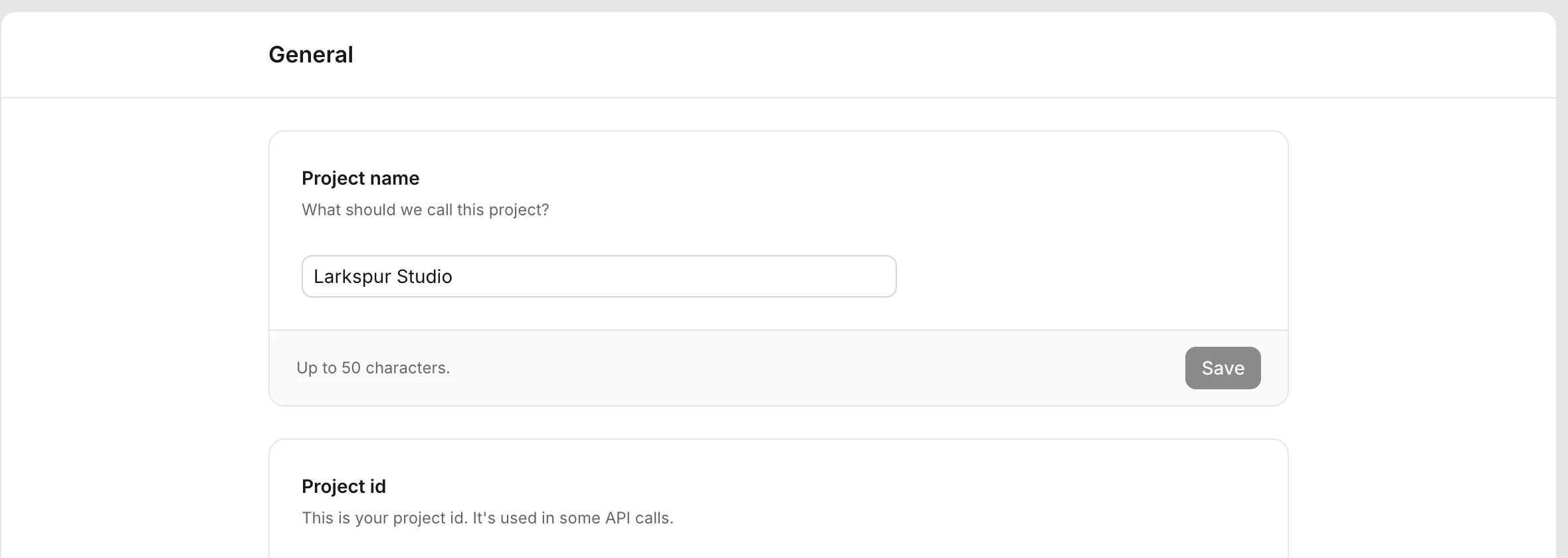
Task: Select "What should we call this project?" text
Action: 425,210
